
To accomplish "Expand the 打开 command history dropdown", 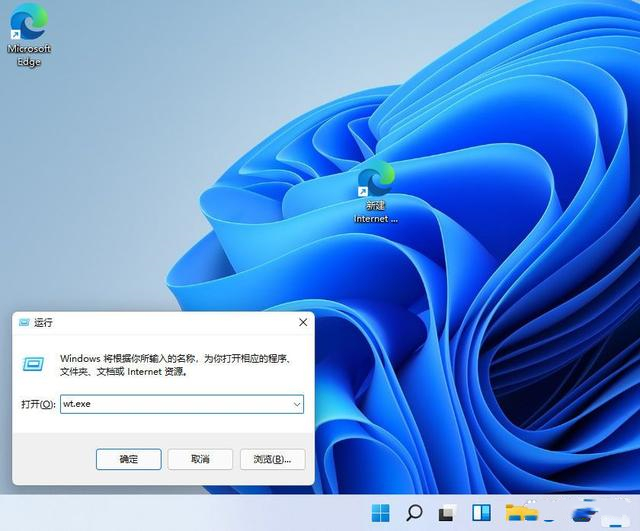I will pos(297,404).
